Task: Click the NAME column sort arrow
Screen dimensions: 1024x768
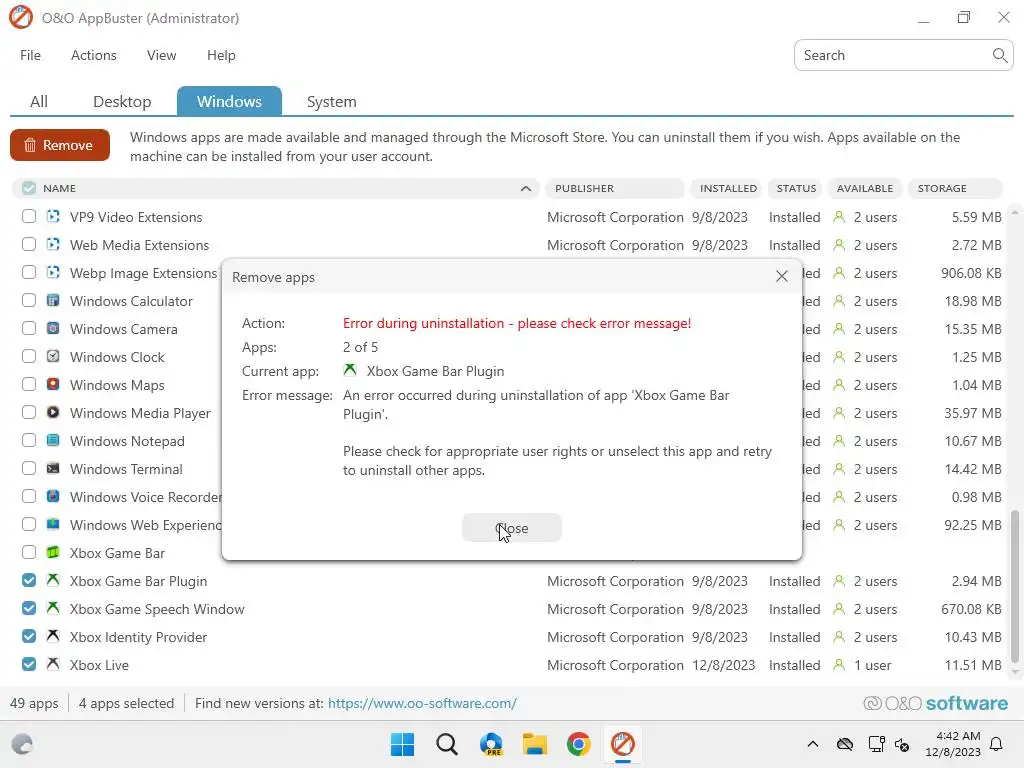Action: (x=526, y=188)
